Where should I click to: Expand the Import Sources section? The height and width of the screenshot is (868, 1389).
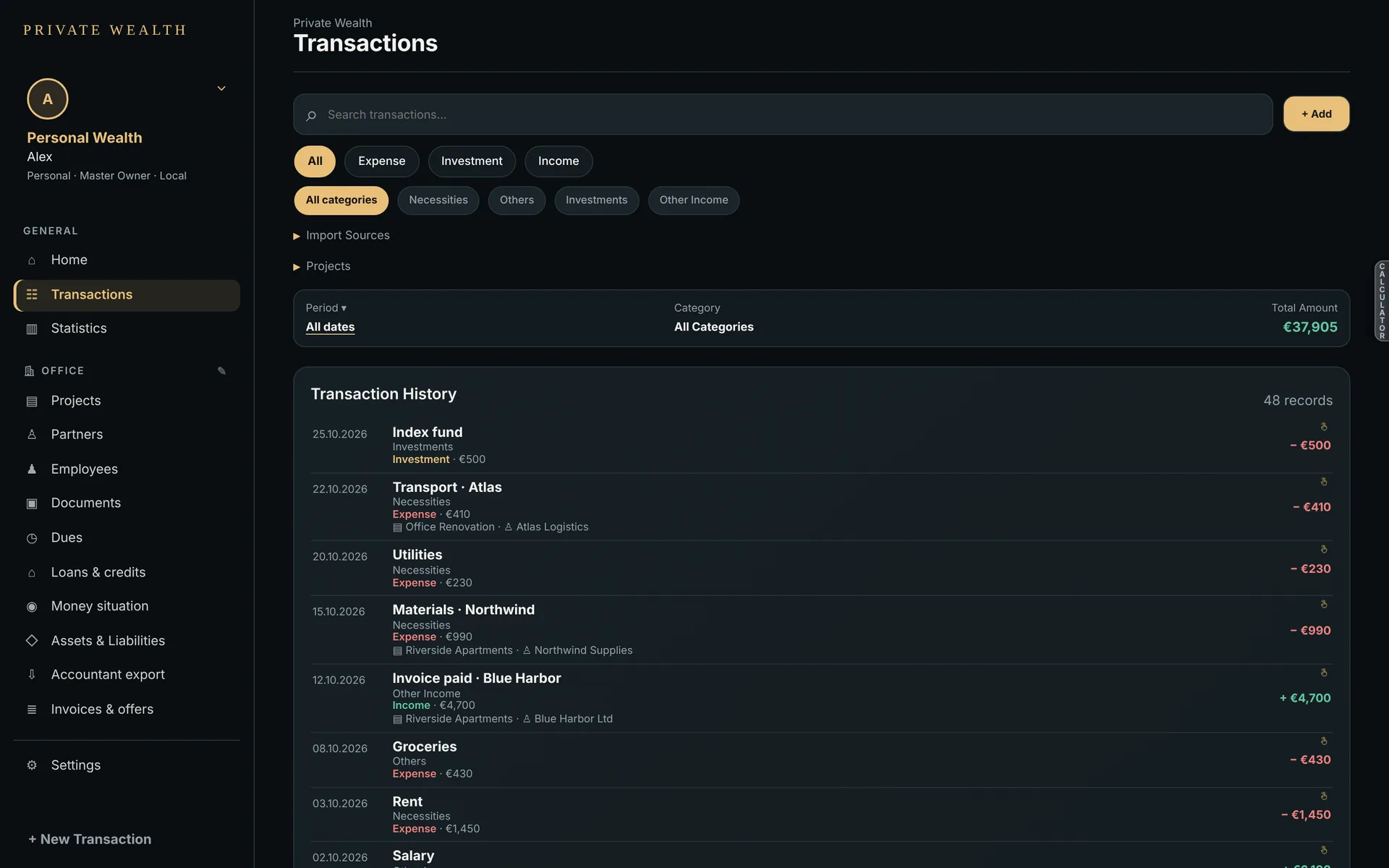(x=341, y=236)
